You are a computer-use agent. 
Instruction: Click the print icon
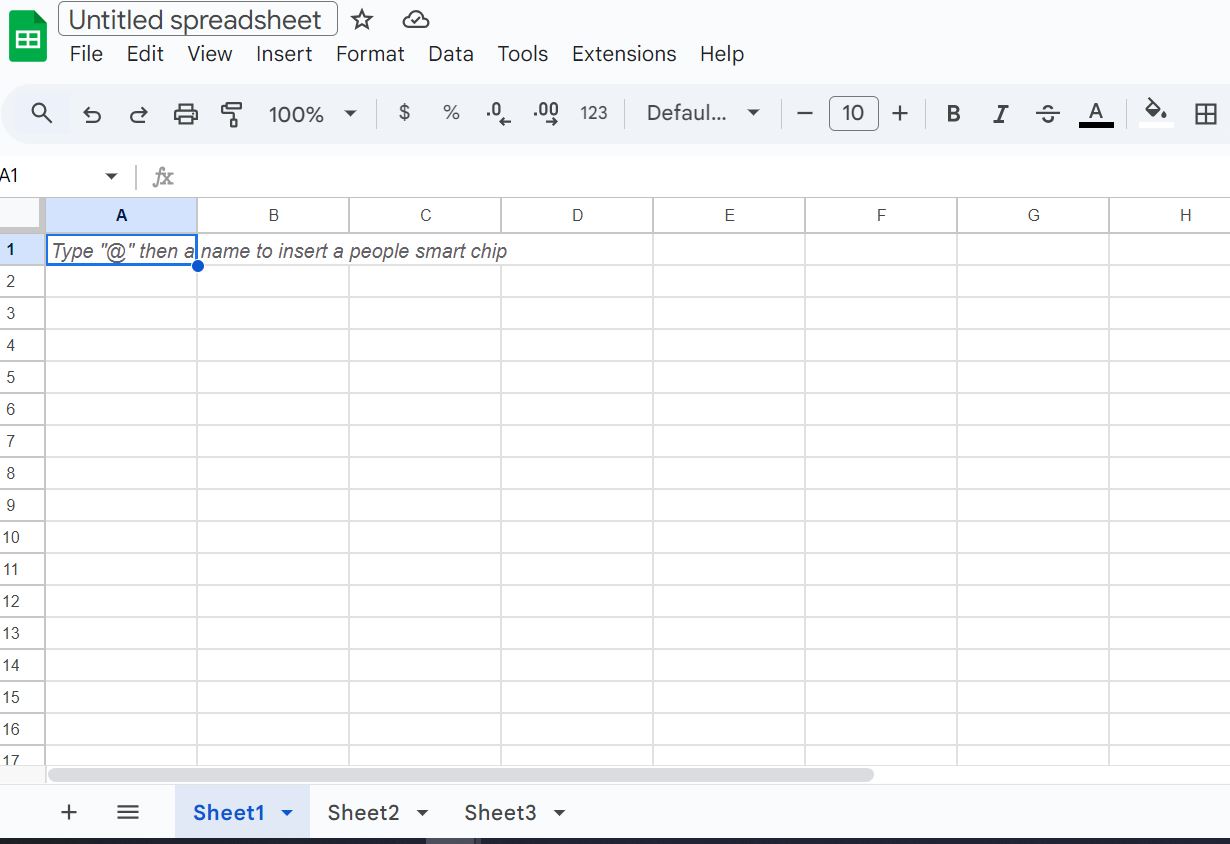point(186,114)
